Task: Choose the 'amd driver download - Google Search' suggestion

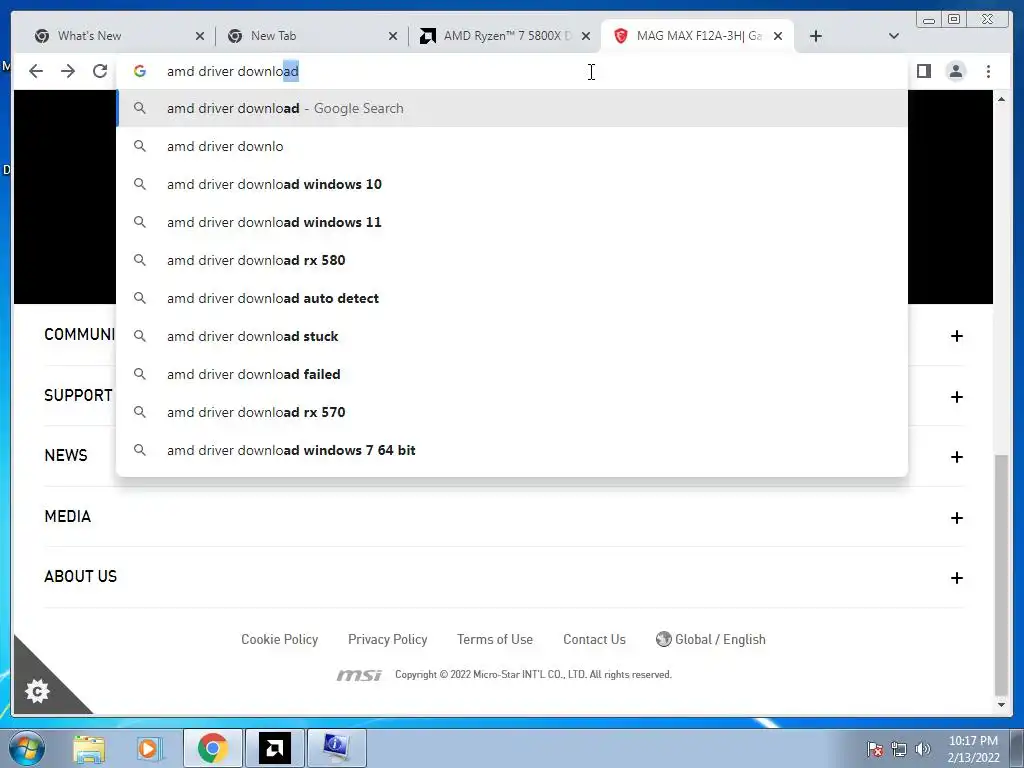Action: click(511, 108)
